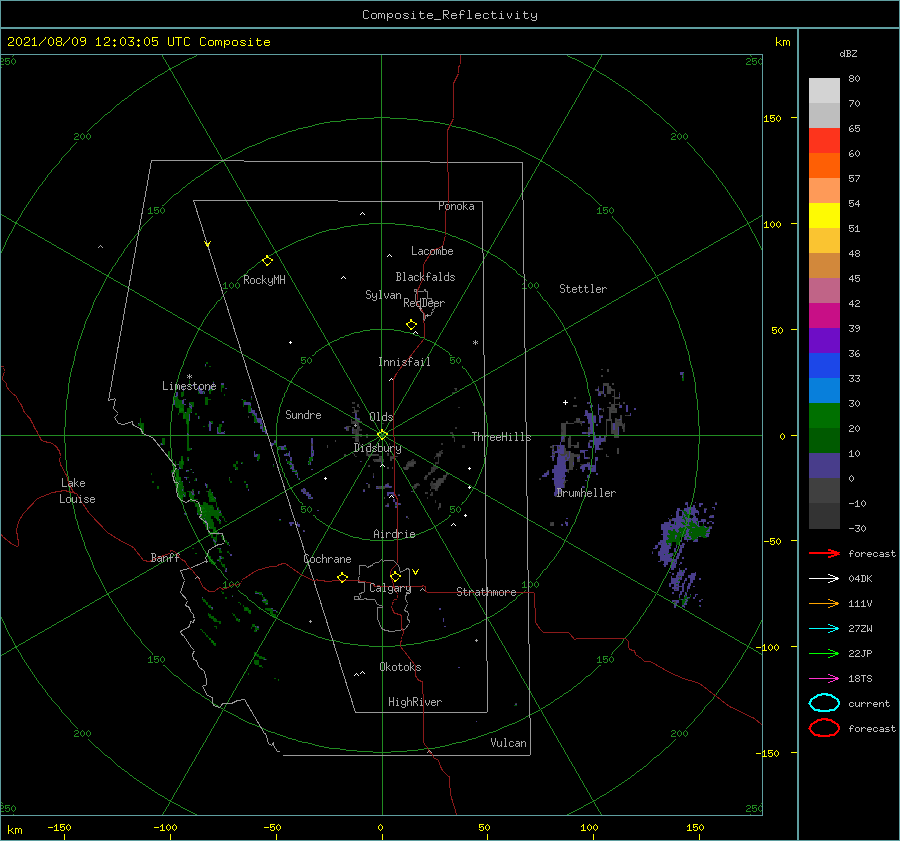Click the white plus marker northwest of Drumheller

point(565,402)
